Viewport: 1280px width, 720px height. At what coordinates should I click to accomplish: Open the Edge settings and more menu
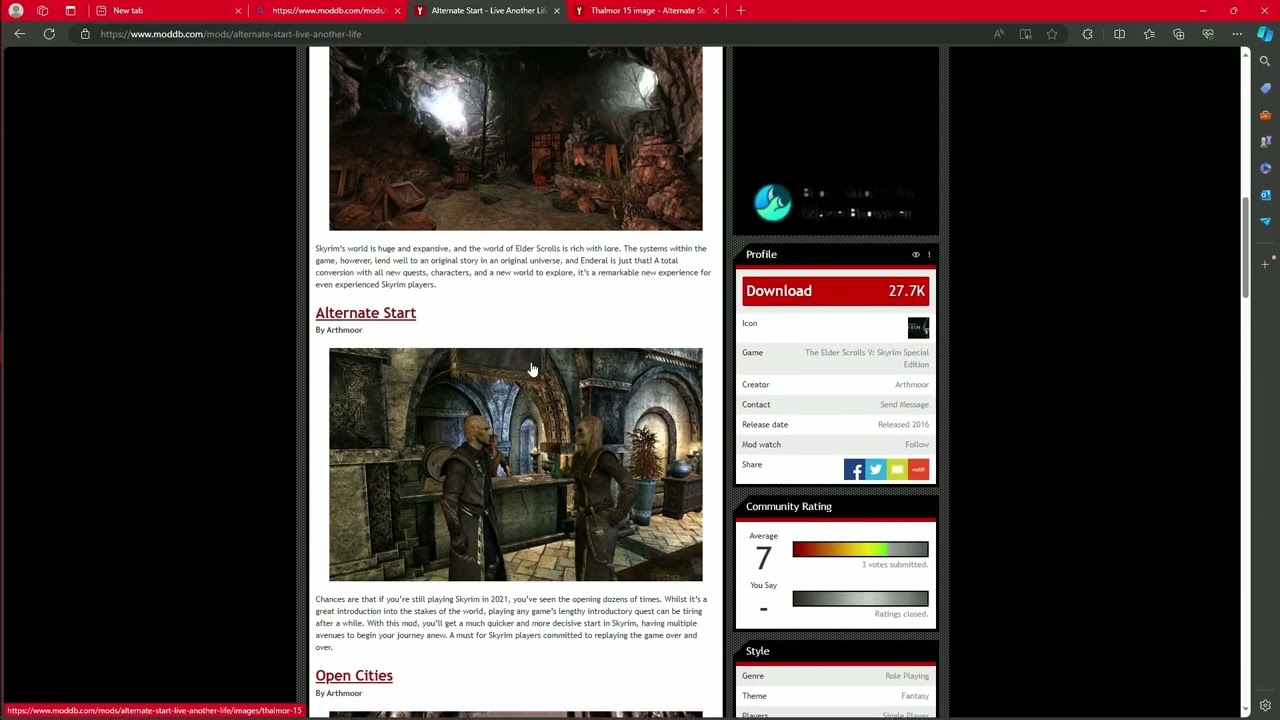click(x=1237, y=34)
